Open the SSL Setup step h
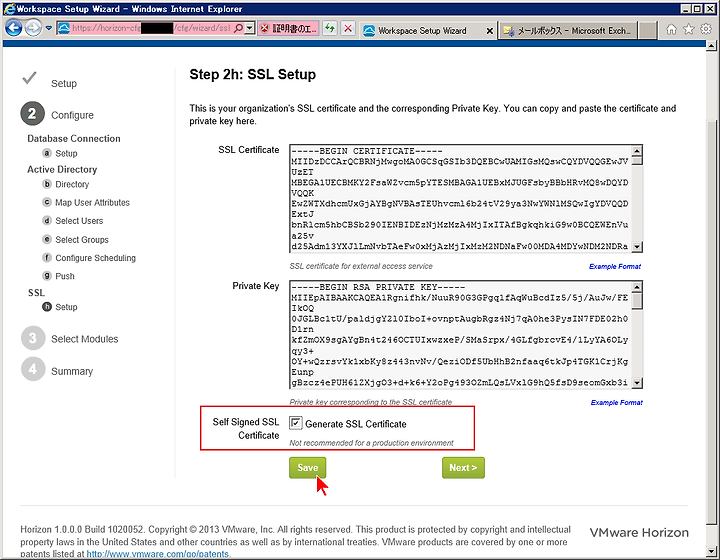Viewport: 720px width, 560px height. (60, 307)
